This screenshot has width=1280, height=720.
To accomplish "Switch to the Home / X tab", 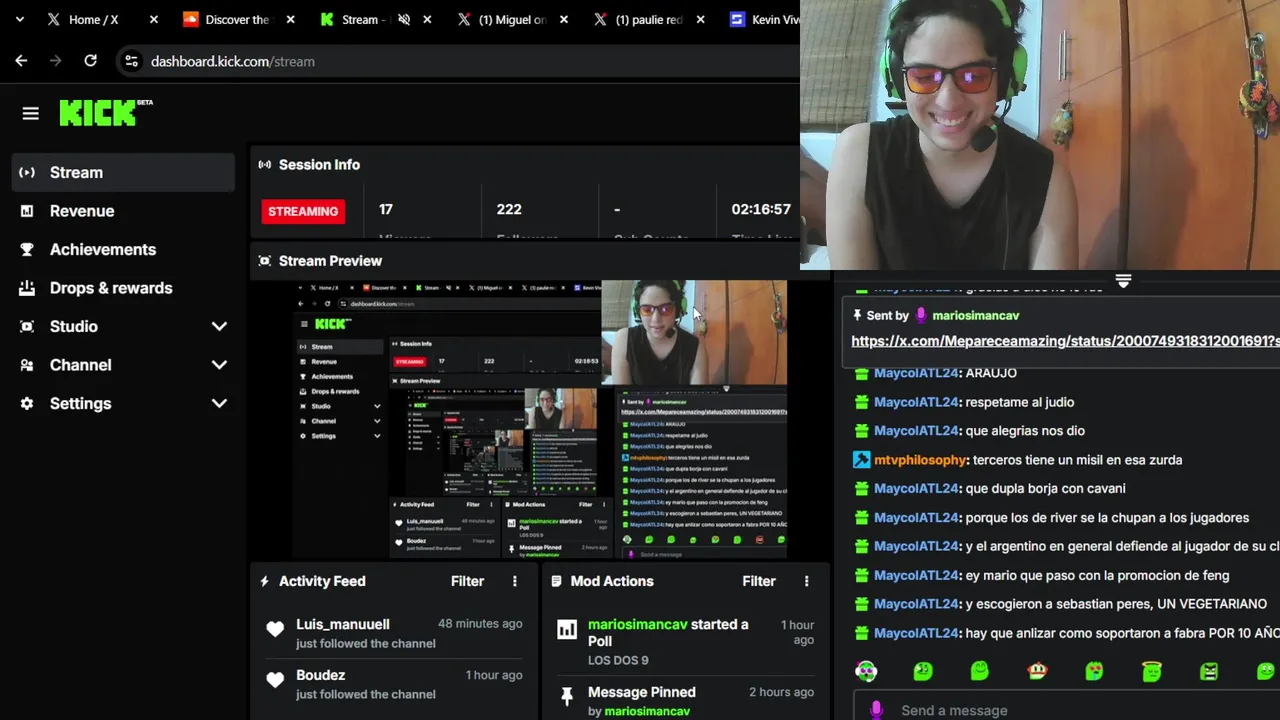I will point(93,19).
